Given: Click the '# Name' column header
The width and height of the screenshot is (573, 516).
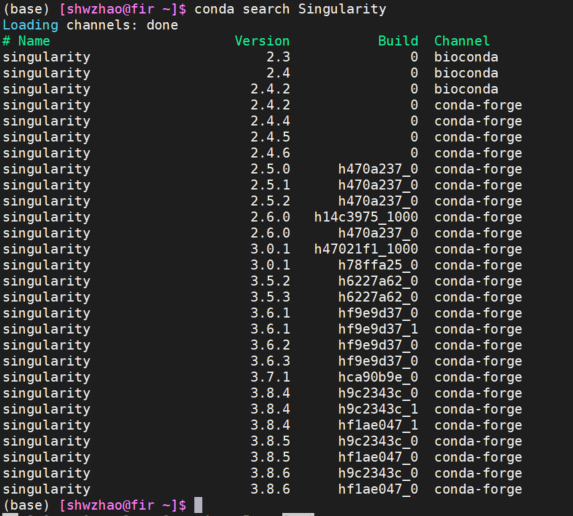Looking at the screenshot, I should [x=26, y=41].
